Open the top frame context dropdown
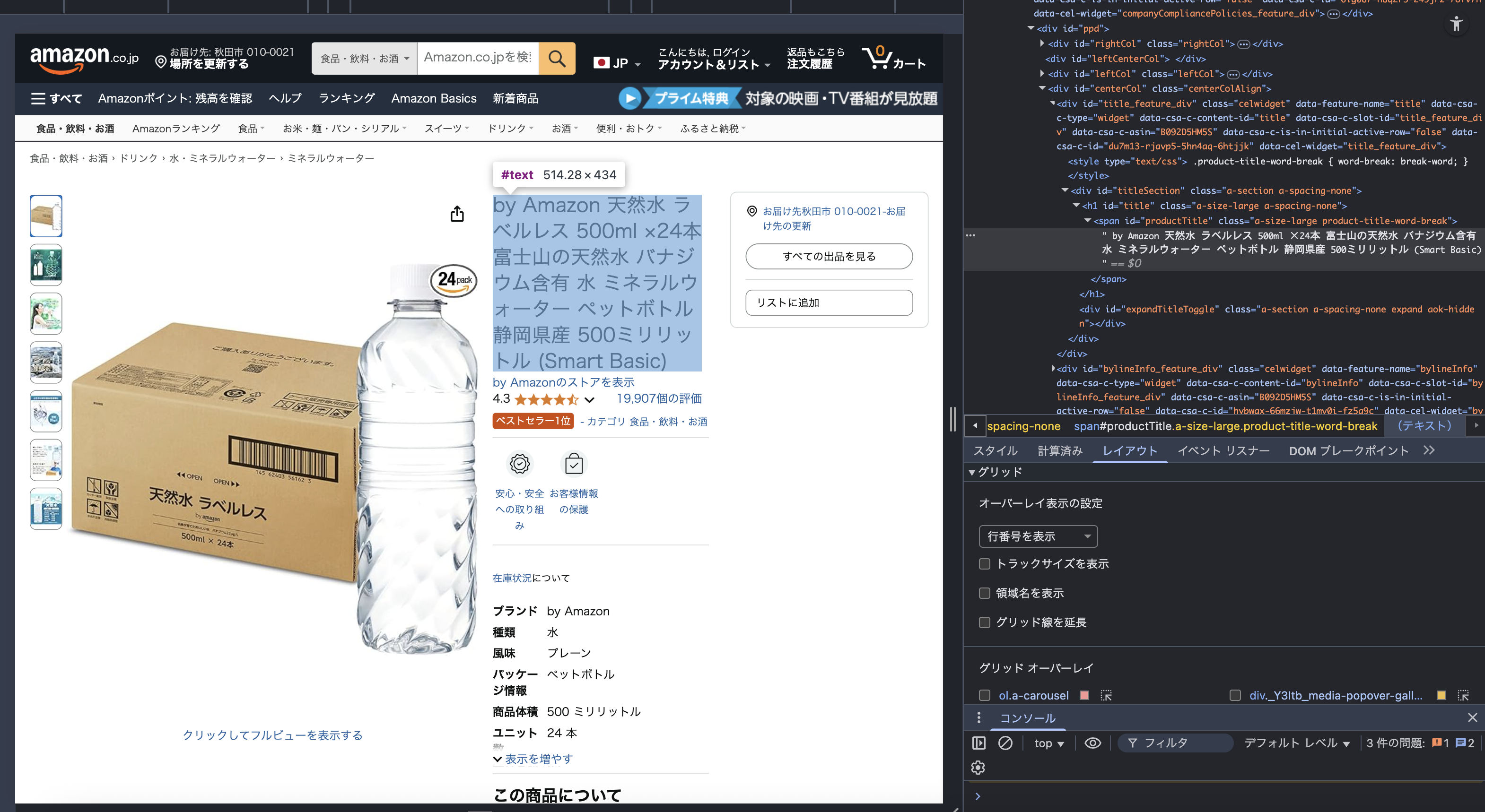 [1049, 743]
